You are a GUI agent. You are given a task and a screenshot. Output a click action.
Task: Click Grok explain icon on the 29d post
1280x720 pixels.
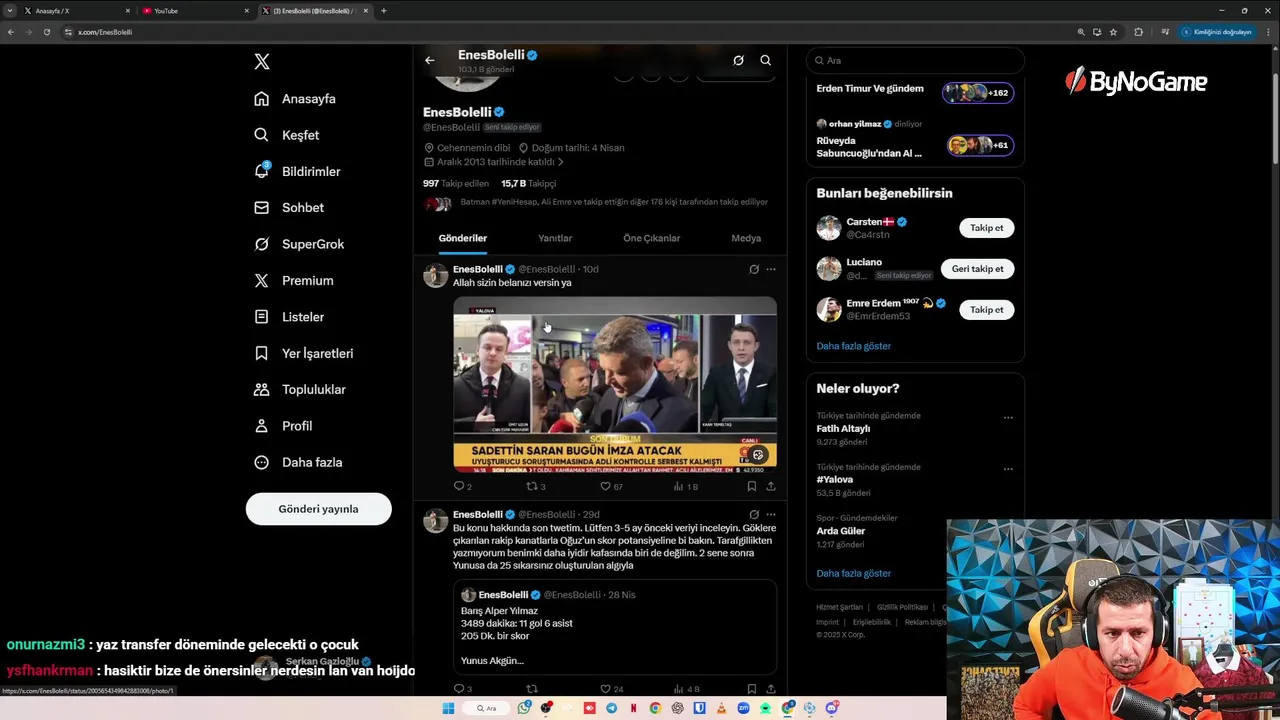point(754,515)
